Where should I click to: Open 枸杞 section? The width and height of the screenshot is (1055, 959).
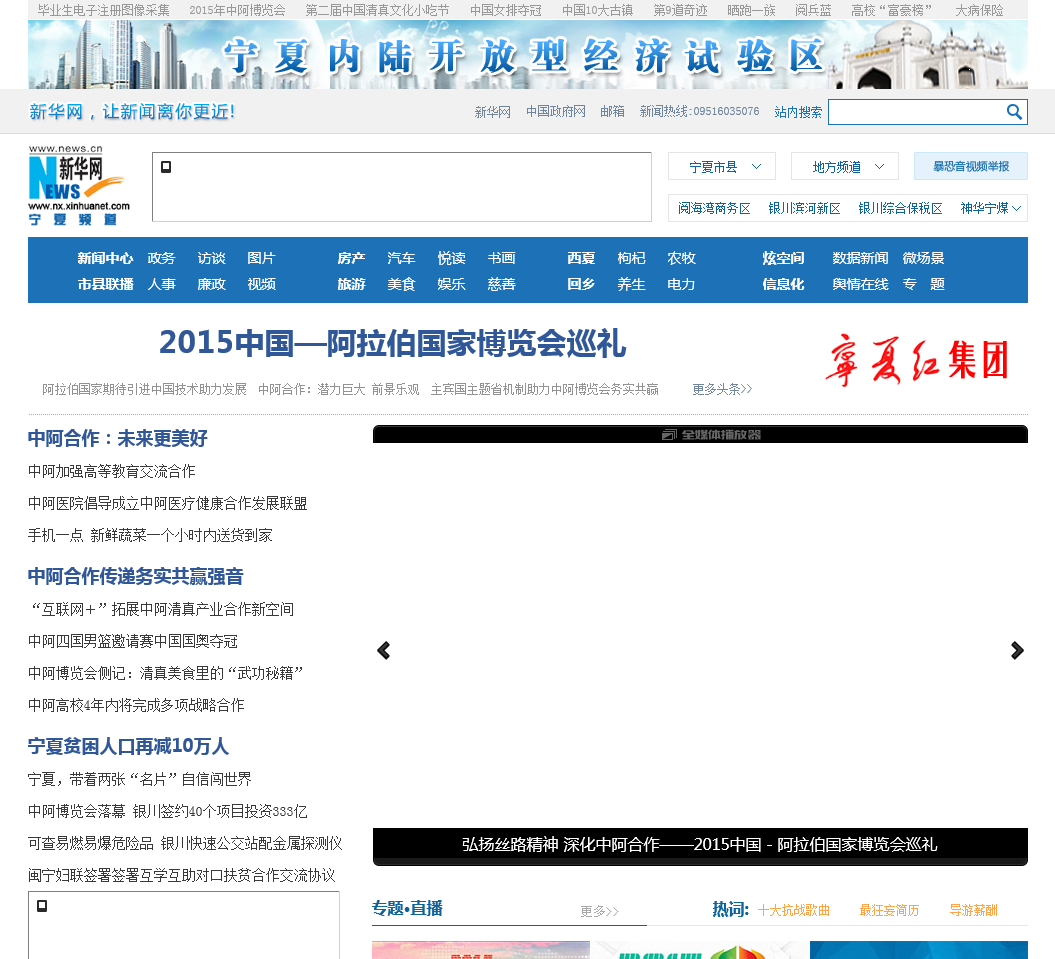pyautogui.click(x=631, y=258)
